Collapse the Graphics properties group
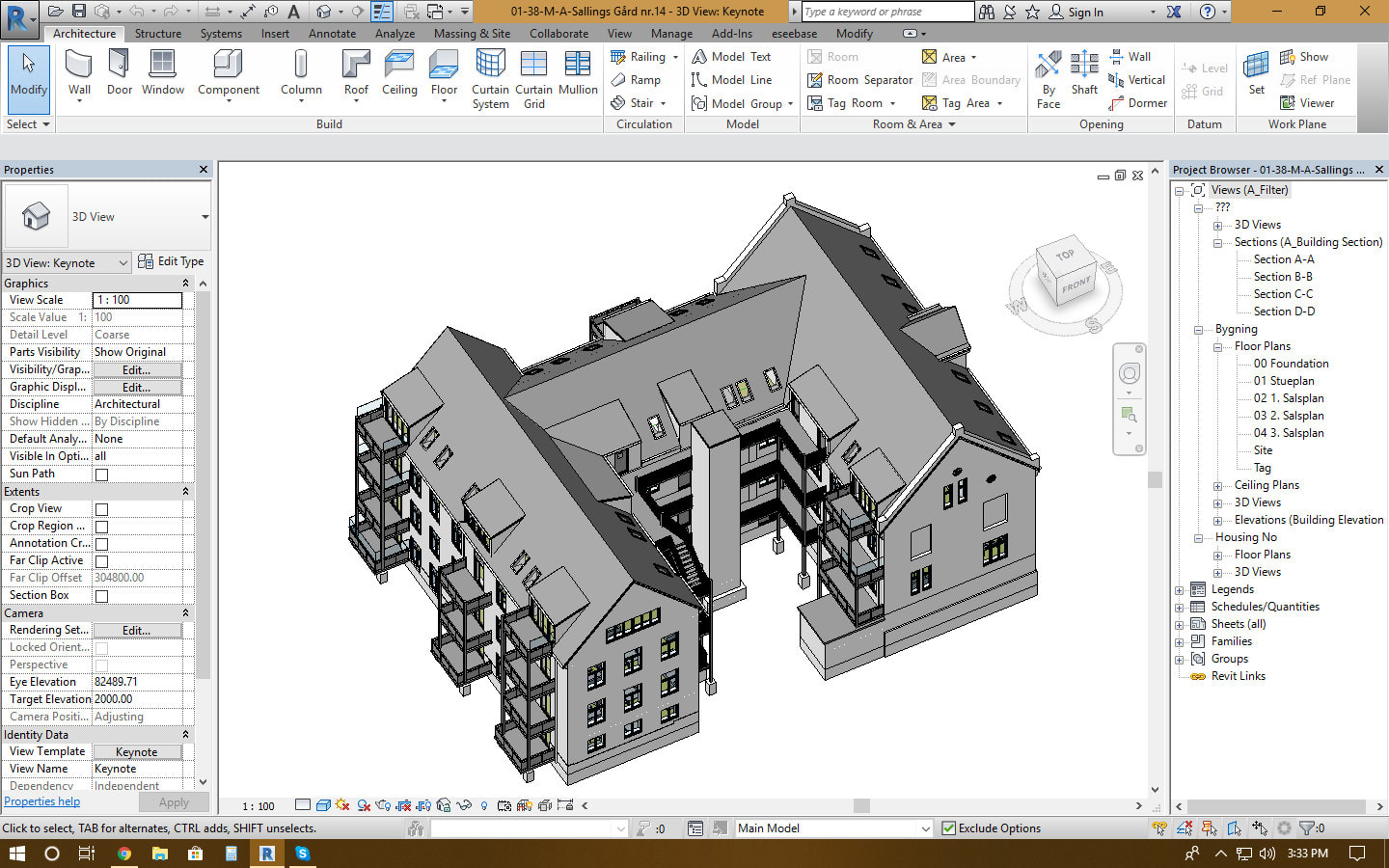1389x868 pixels. pyautogui.click(x=185, y=284)
